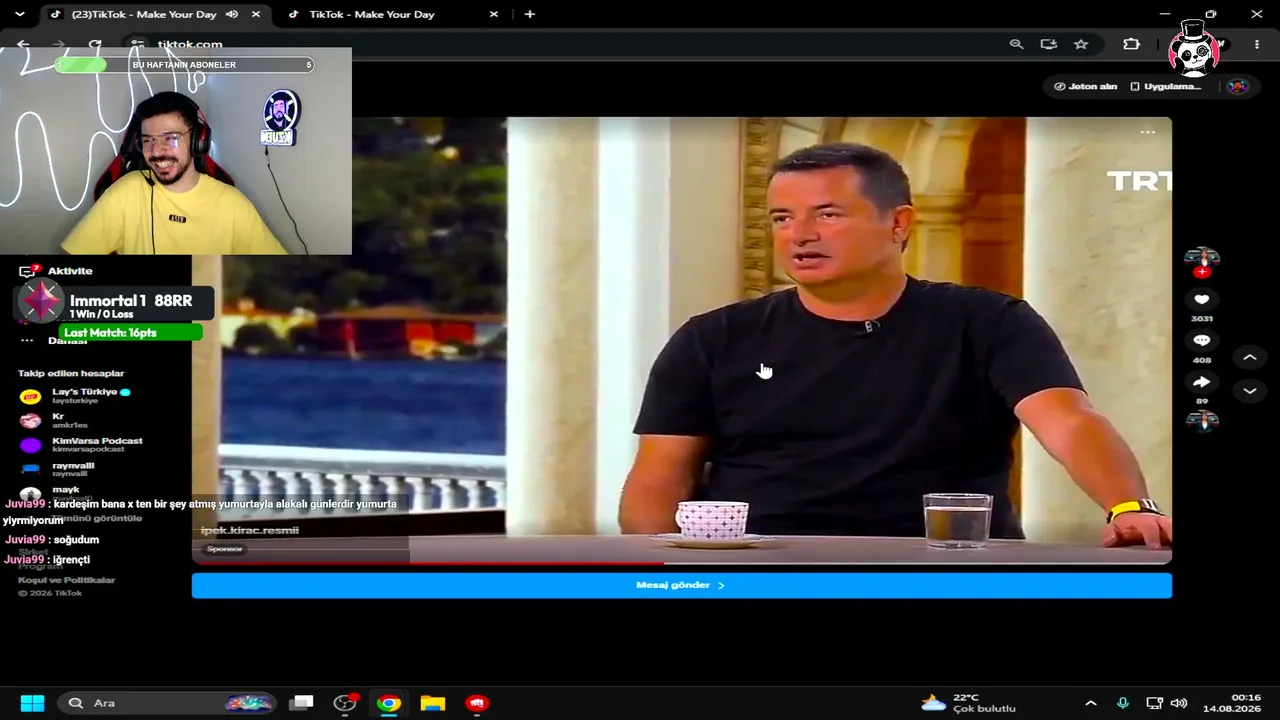Click the microphone icon in system tray
The width and height of the screenshot is (1280, 720).
click(1122, 703)
